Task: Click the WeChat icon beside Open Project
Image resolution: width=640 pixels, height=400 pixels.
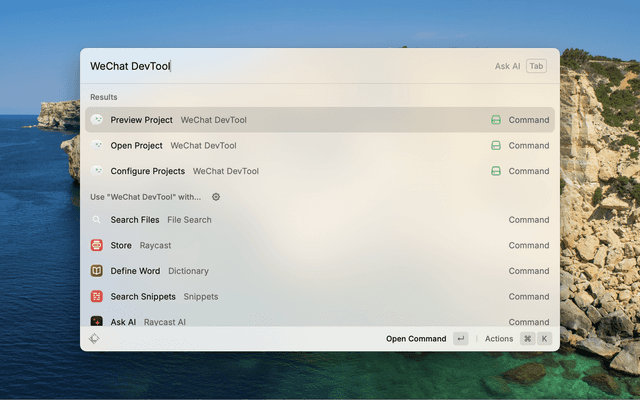Action: coord(97,146)
